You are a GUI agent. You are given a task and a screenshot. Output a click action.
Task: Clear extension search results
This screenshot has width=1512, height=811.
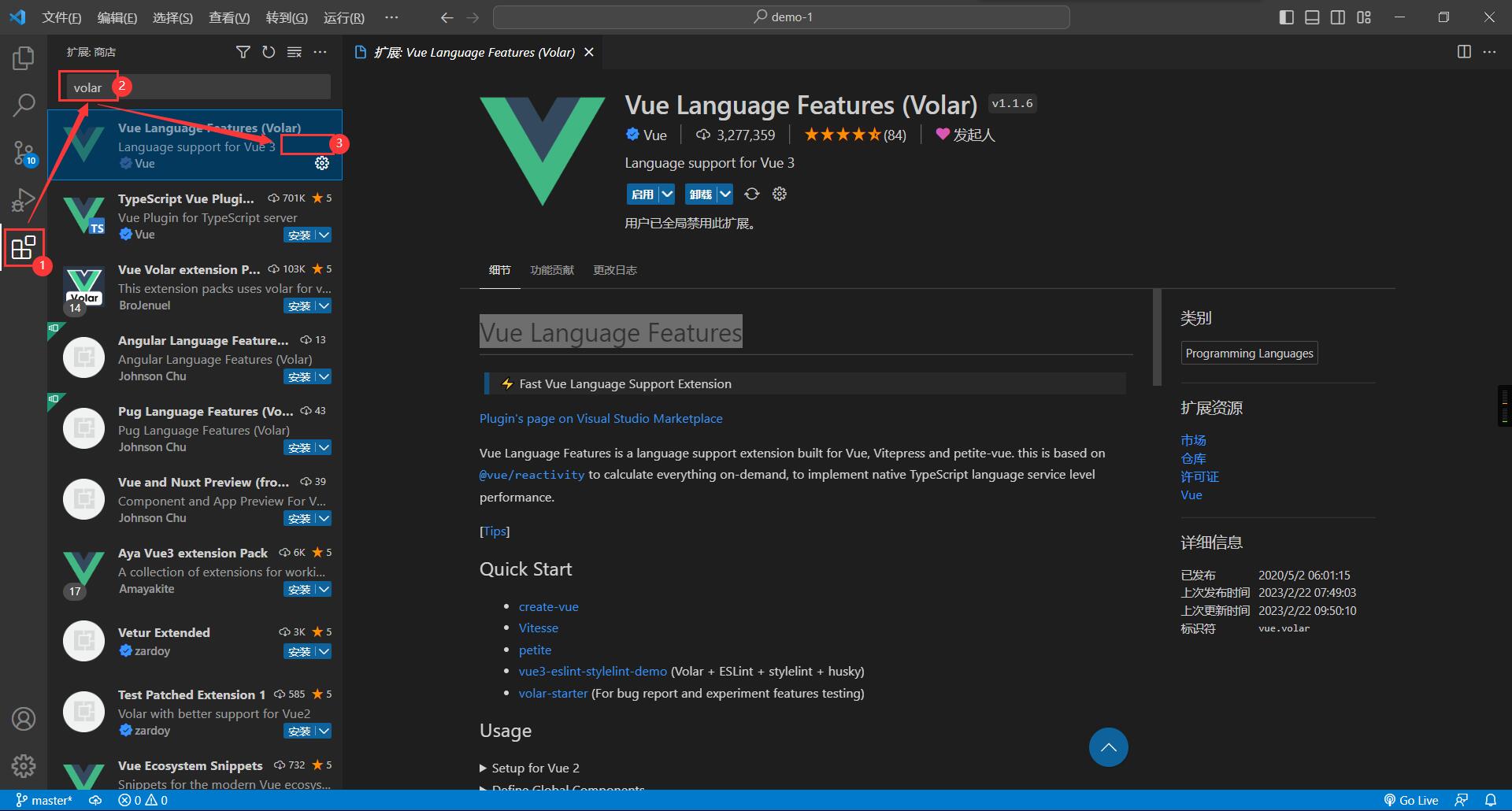[295, 52]
